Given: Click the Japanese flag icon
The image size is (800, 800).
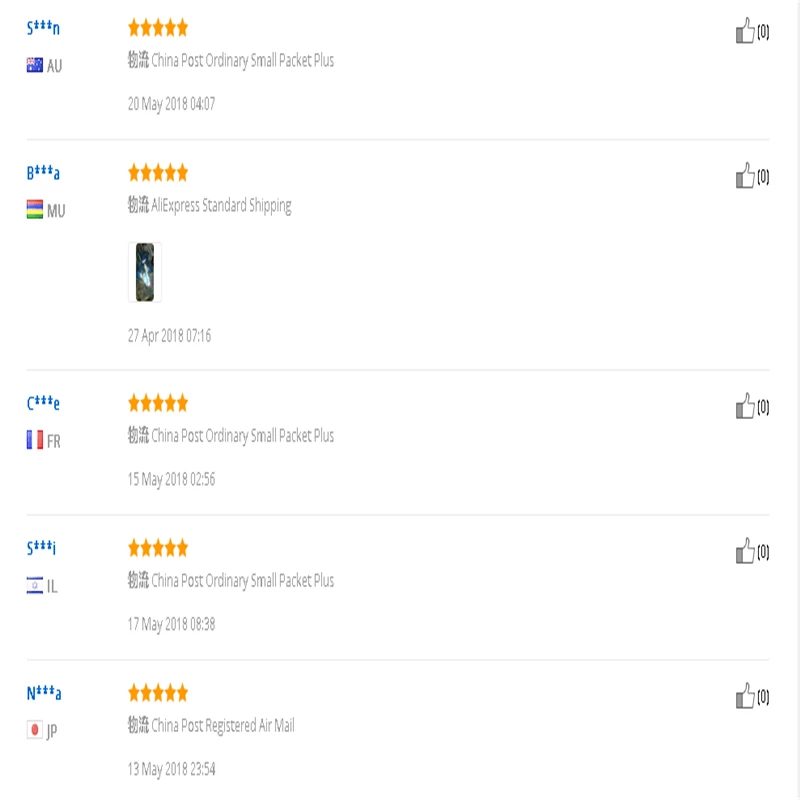Looking at the screenshot, I should click(x=35, y=730).
